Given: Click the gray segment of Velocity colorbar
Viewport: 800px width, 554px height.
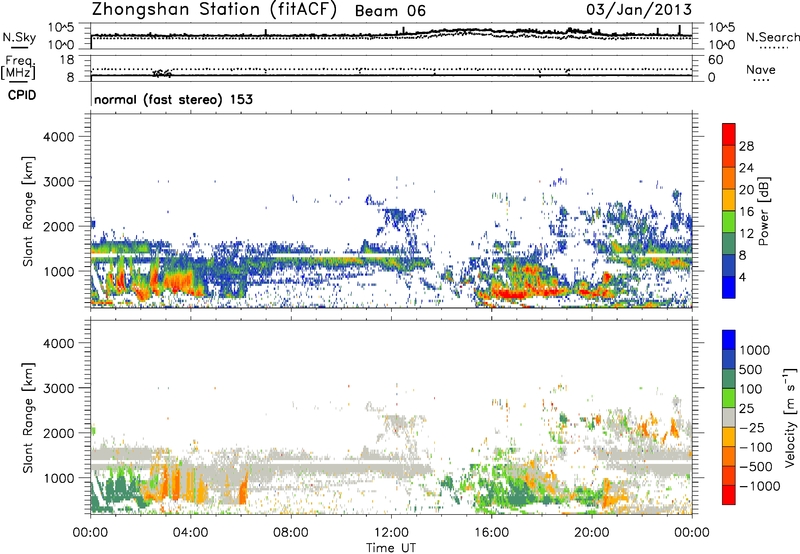Looking at the screenshot, I should point(729,418).
